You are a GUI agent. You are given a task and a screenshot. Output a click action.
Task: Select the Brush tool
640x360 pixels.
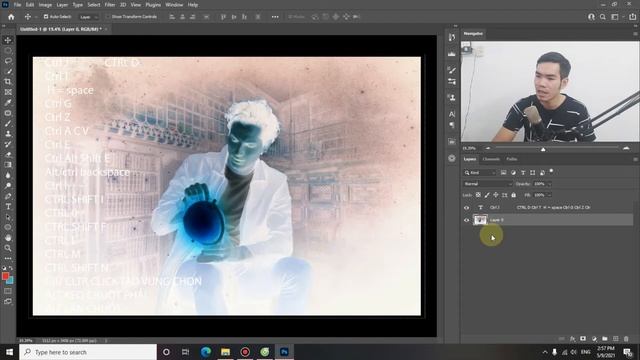point(8,123)
